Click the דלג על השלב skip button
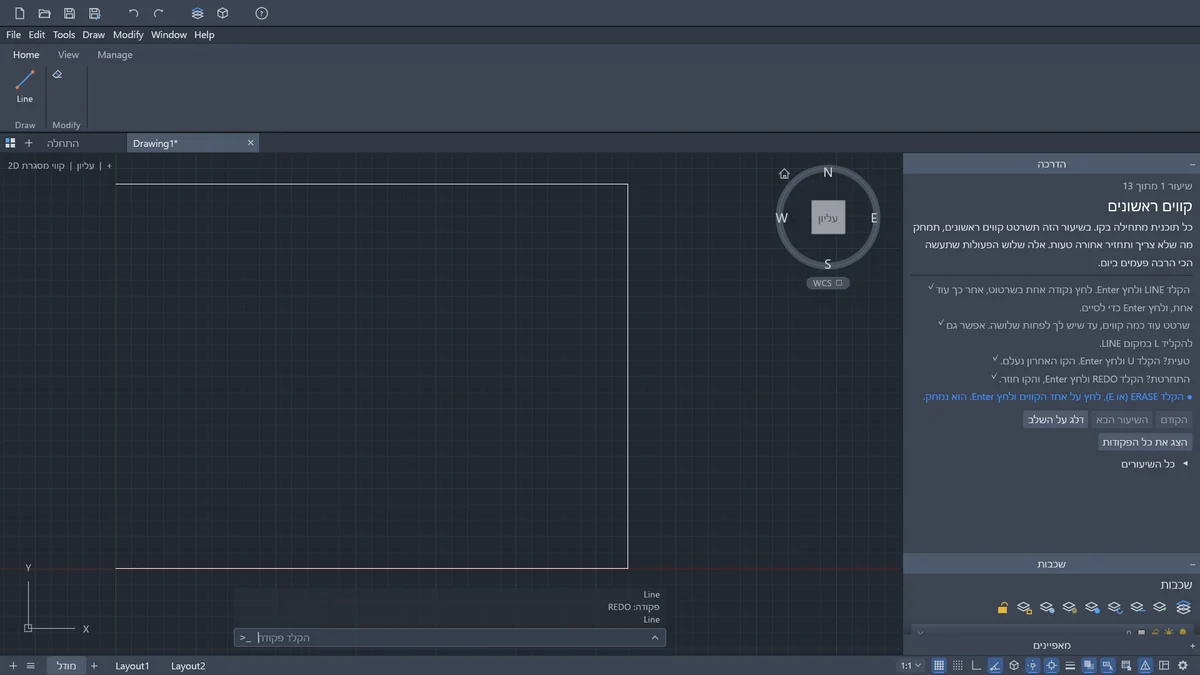The width and height of the screenshot is (1200, 675). (x=1056, y=420)
